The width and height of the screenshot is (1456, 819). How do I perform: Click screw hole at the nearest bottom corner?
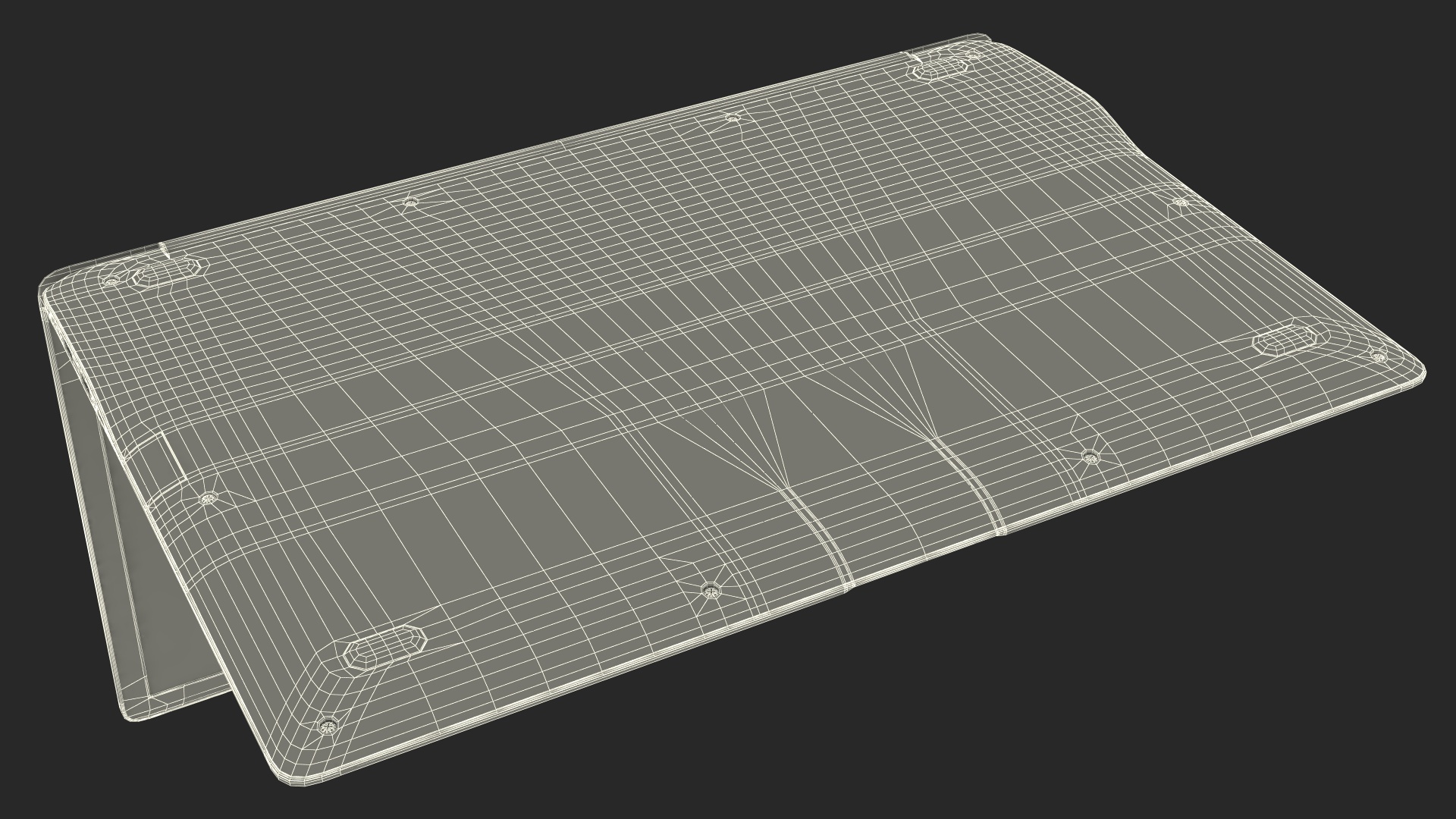[328, 726]
